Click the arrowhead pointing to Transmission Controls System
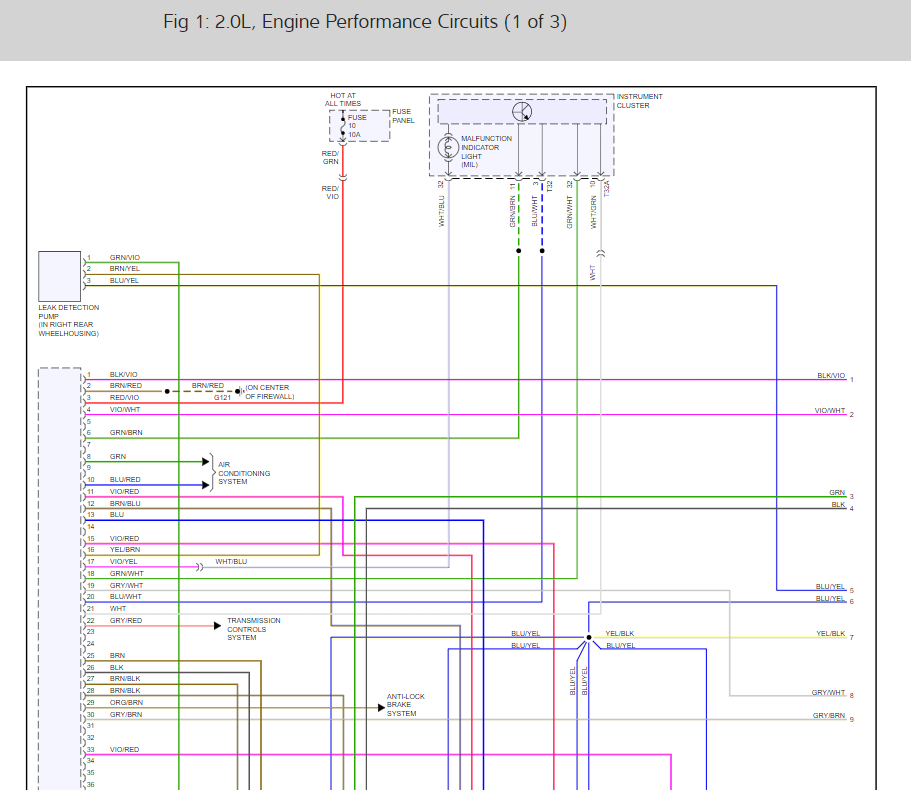This screenshot has width=911, height=812. (217, 626)
